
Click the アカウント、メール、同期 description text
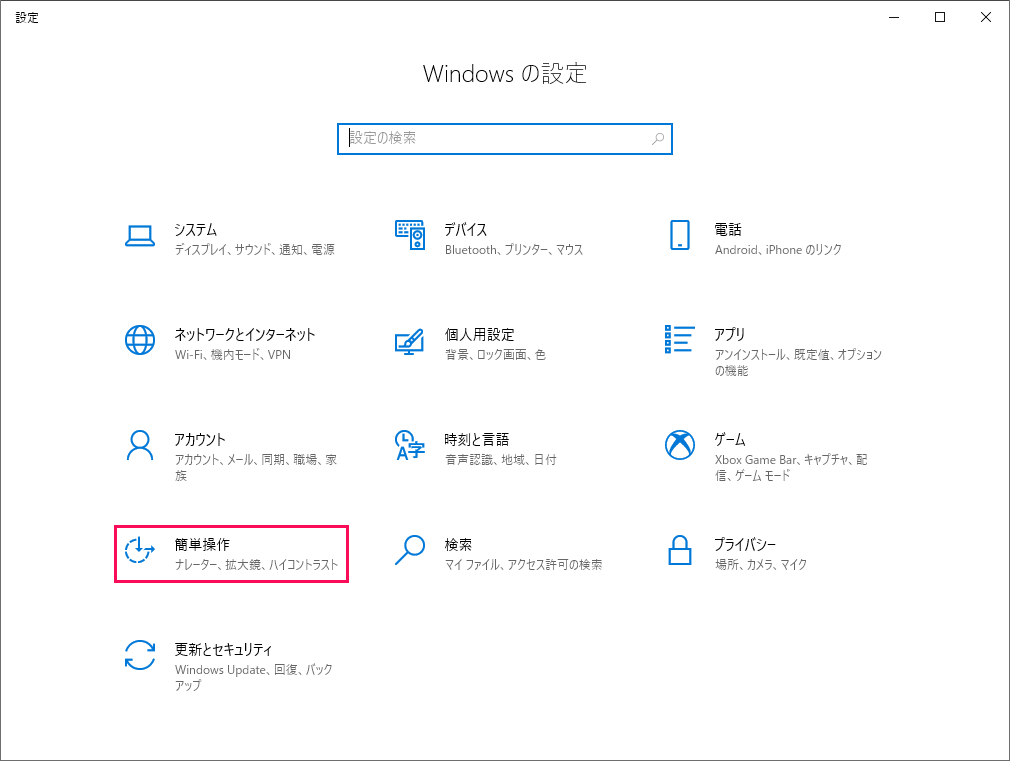click(x=256, y=468)
